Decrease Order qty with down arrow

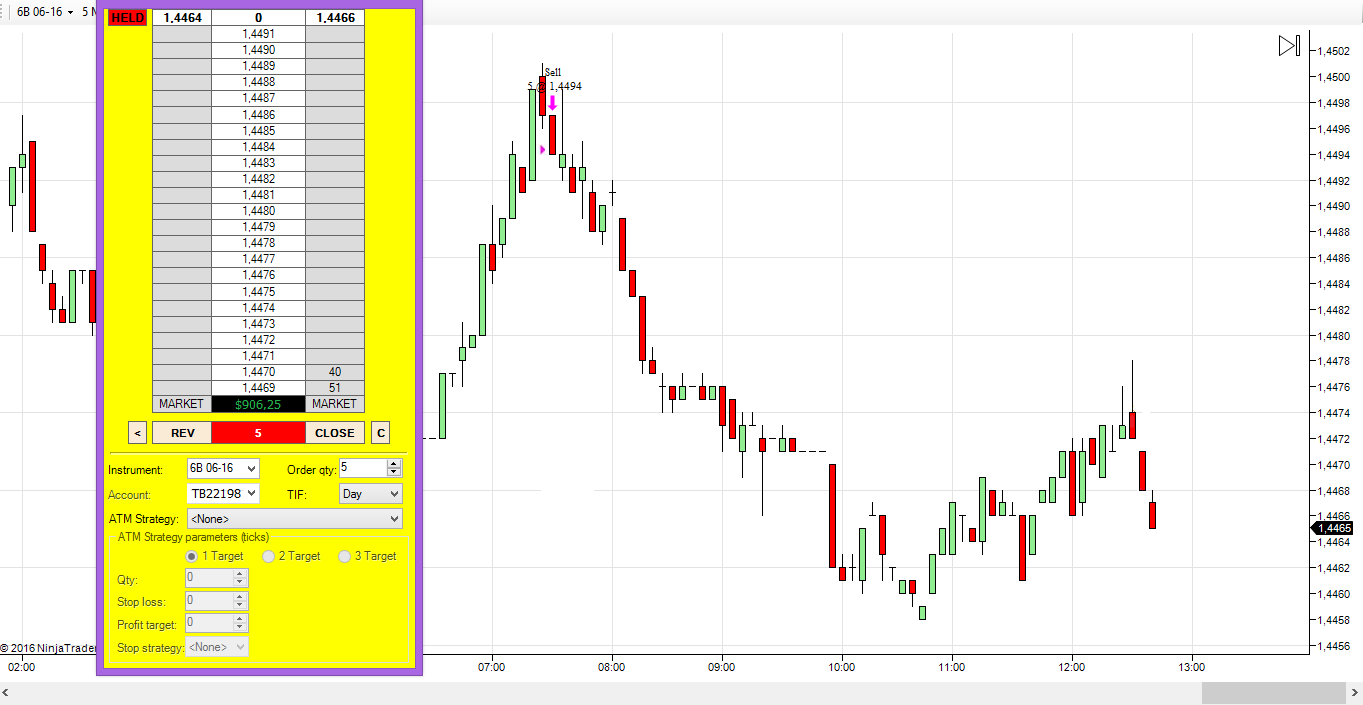coord(394,473)
